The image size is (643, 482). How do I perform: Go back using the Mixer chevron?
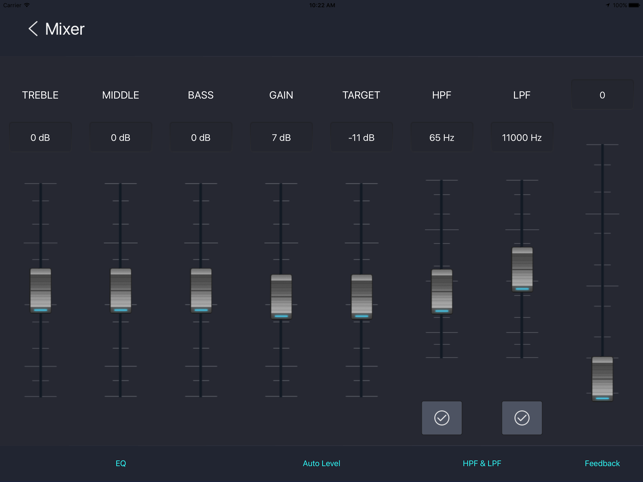click(33, 29)
